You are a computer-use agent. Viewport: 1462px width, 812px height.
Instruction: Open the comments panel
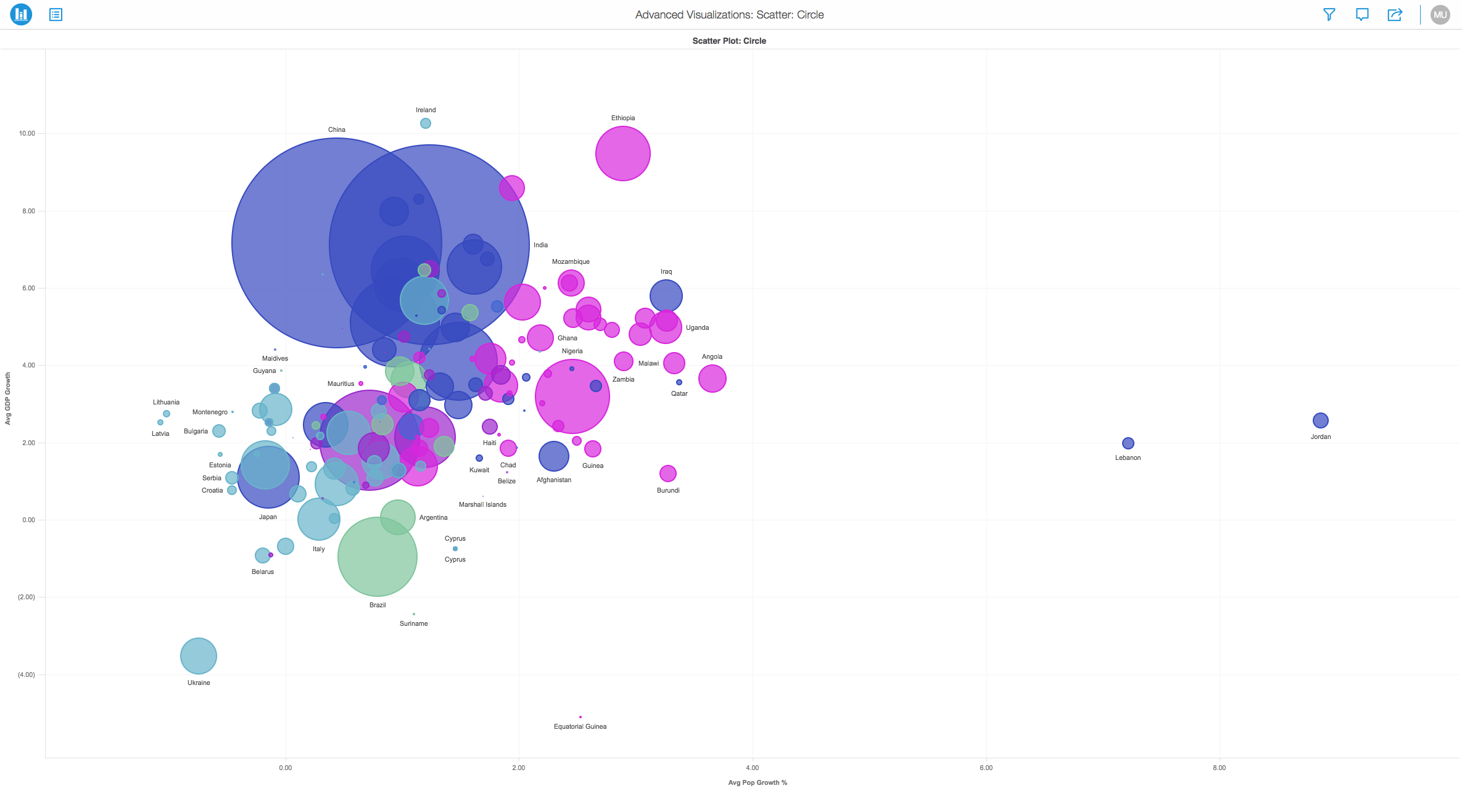[x=1362, y=14]
